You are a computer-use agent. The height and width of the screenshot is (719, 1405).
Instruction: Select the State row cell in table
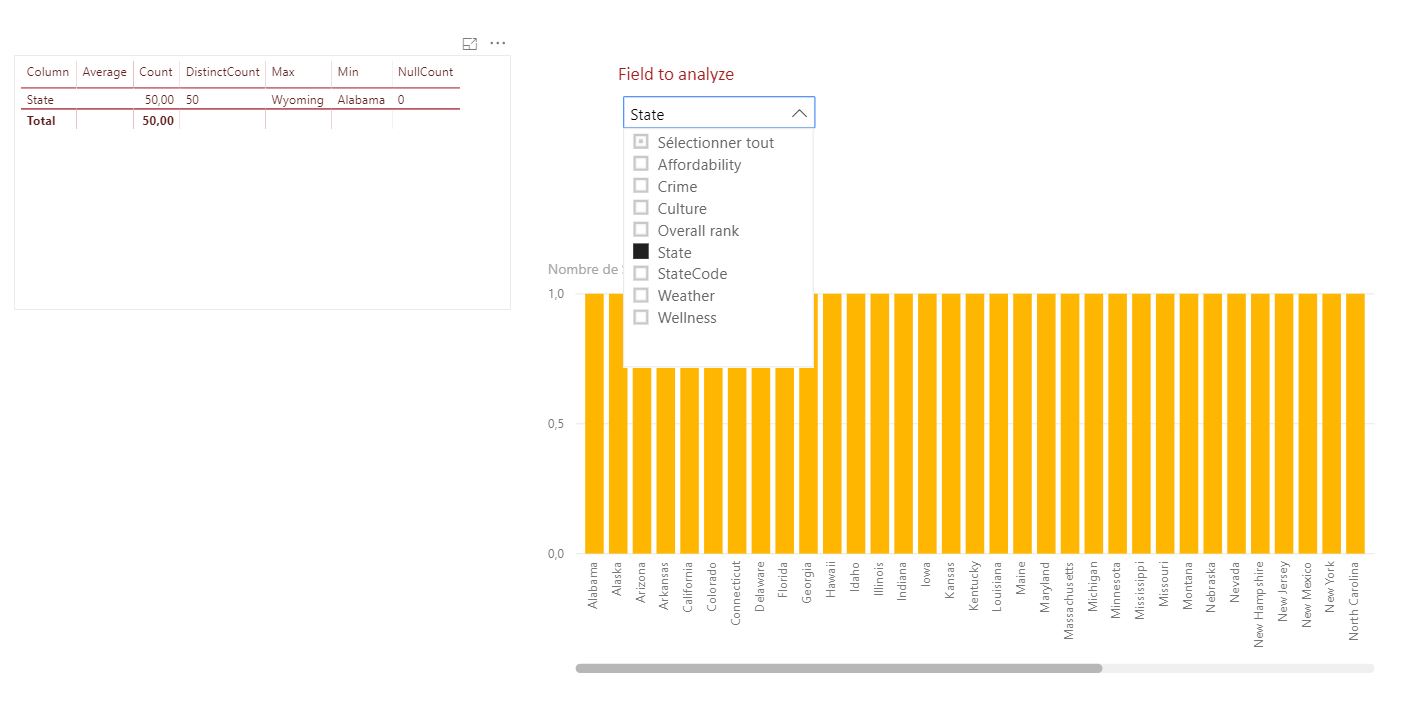[x=41, y=100]
